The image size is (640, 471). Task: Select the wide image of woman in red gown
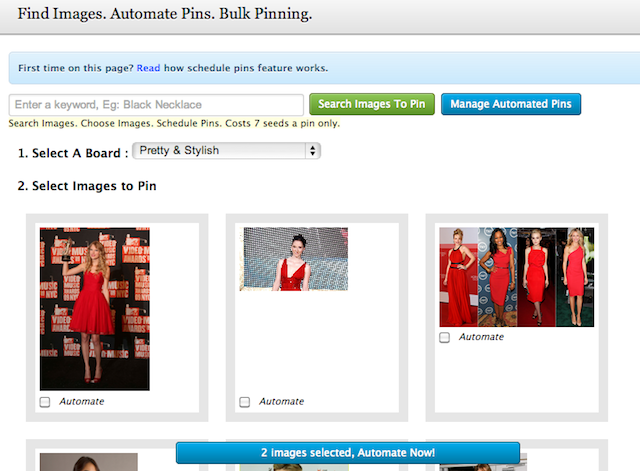click(x=294, y=259)
